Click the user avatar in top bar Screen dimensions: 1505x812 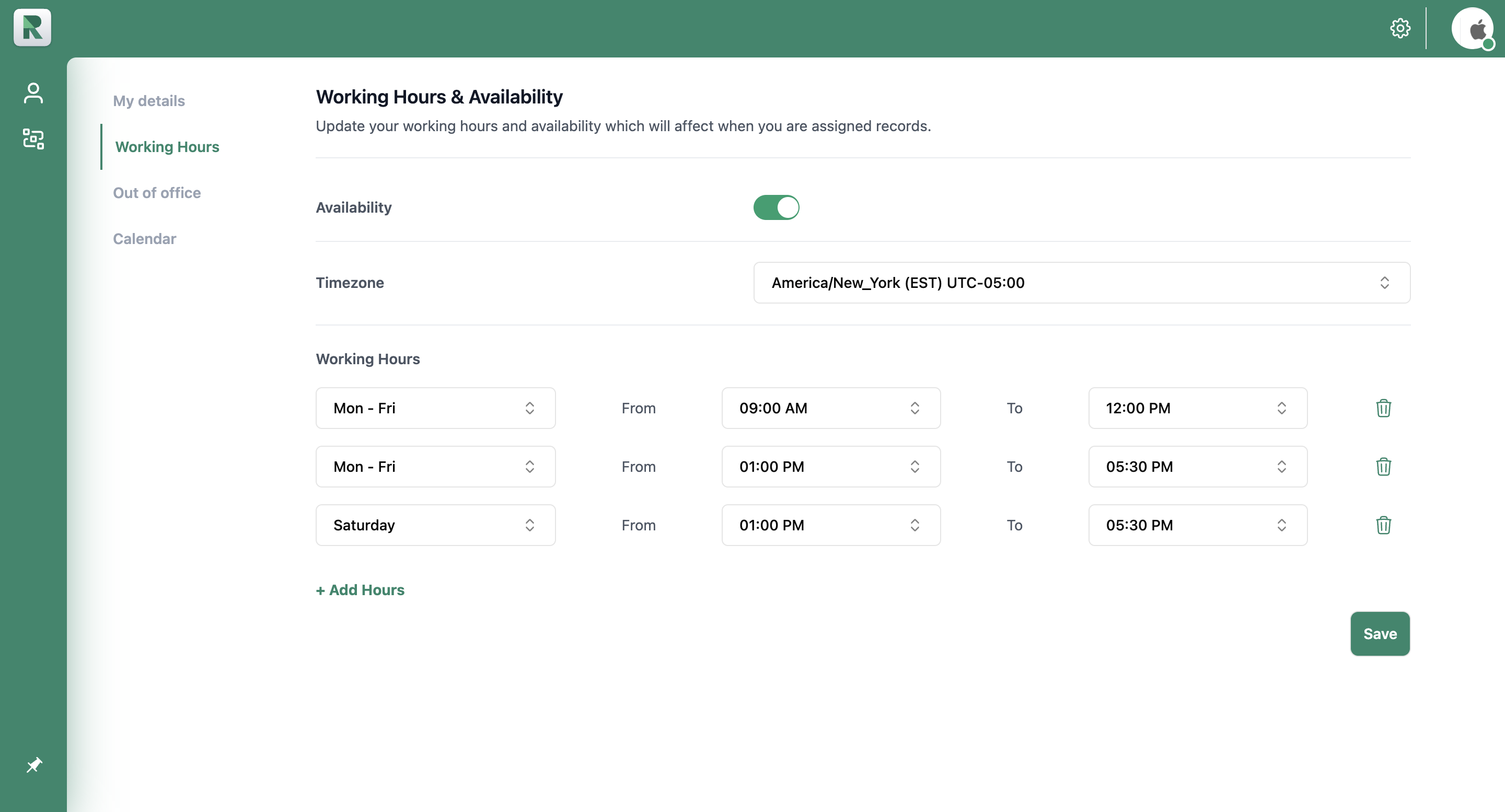(x=1472, y=29)
